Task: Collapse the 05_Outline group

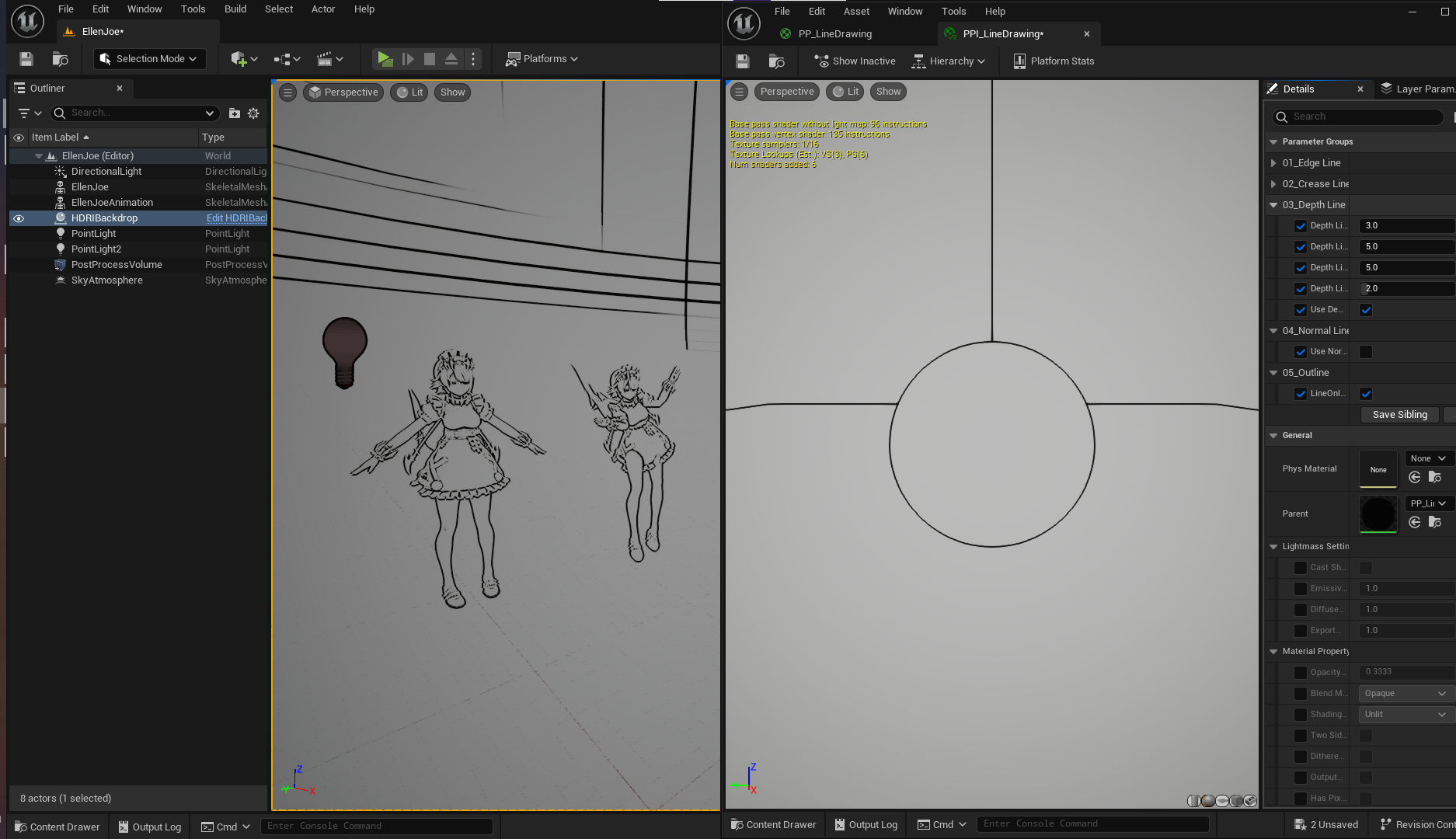Action: [x=1273, y=373]
